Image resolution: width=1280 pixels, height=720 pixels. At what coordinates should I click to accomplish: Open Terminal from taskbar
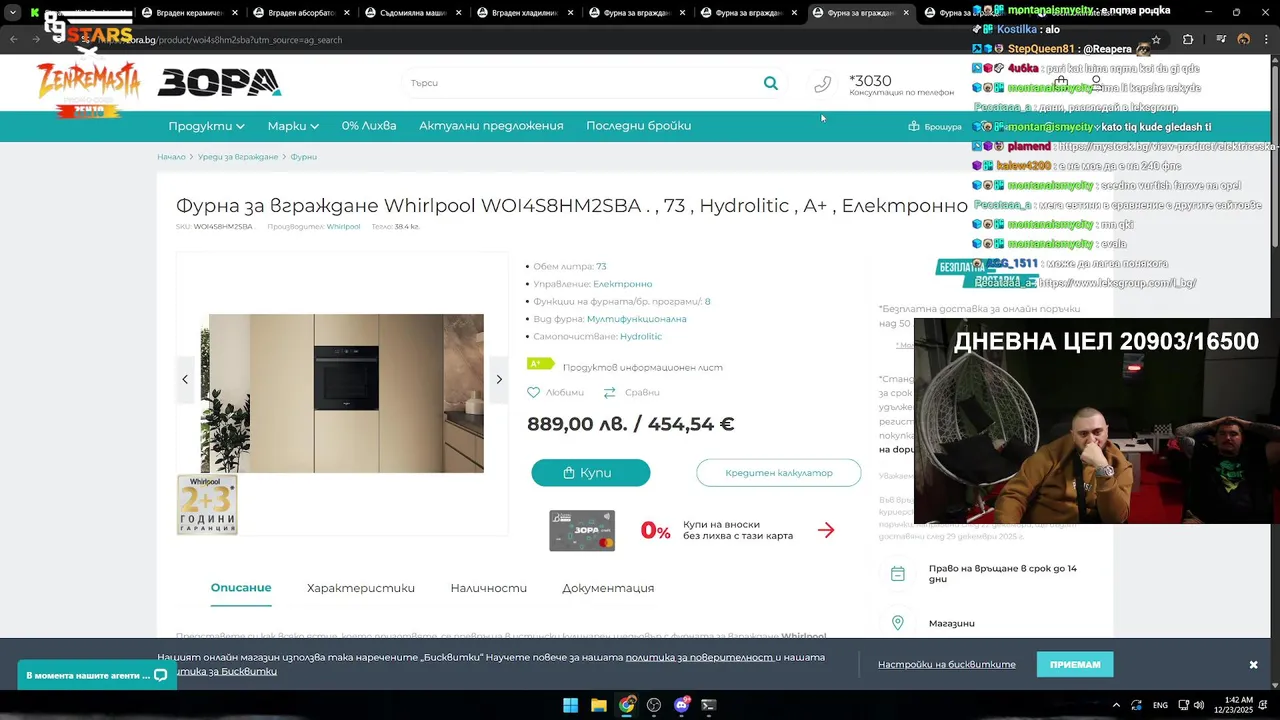tap(709, 705)
